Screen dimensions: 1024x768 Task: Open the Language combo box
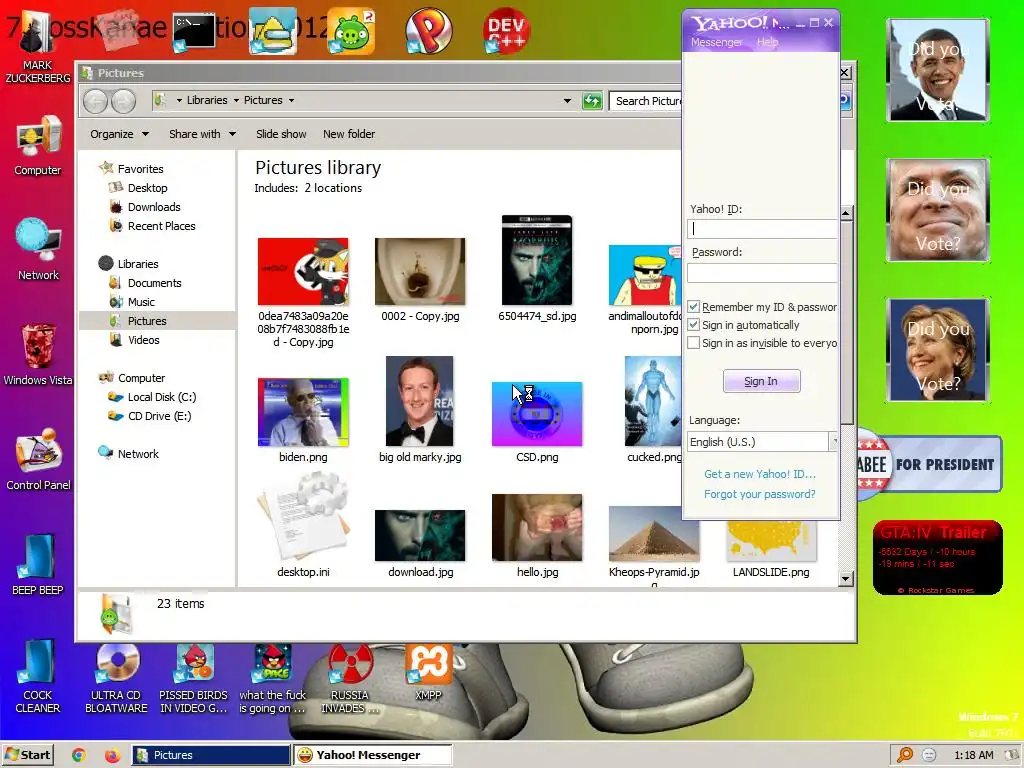[x=763, y=442]
